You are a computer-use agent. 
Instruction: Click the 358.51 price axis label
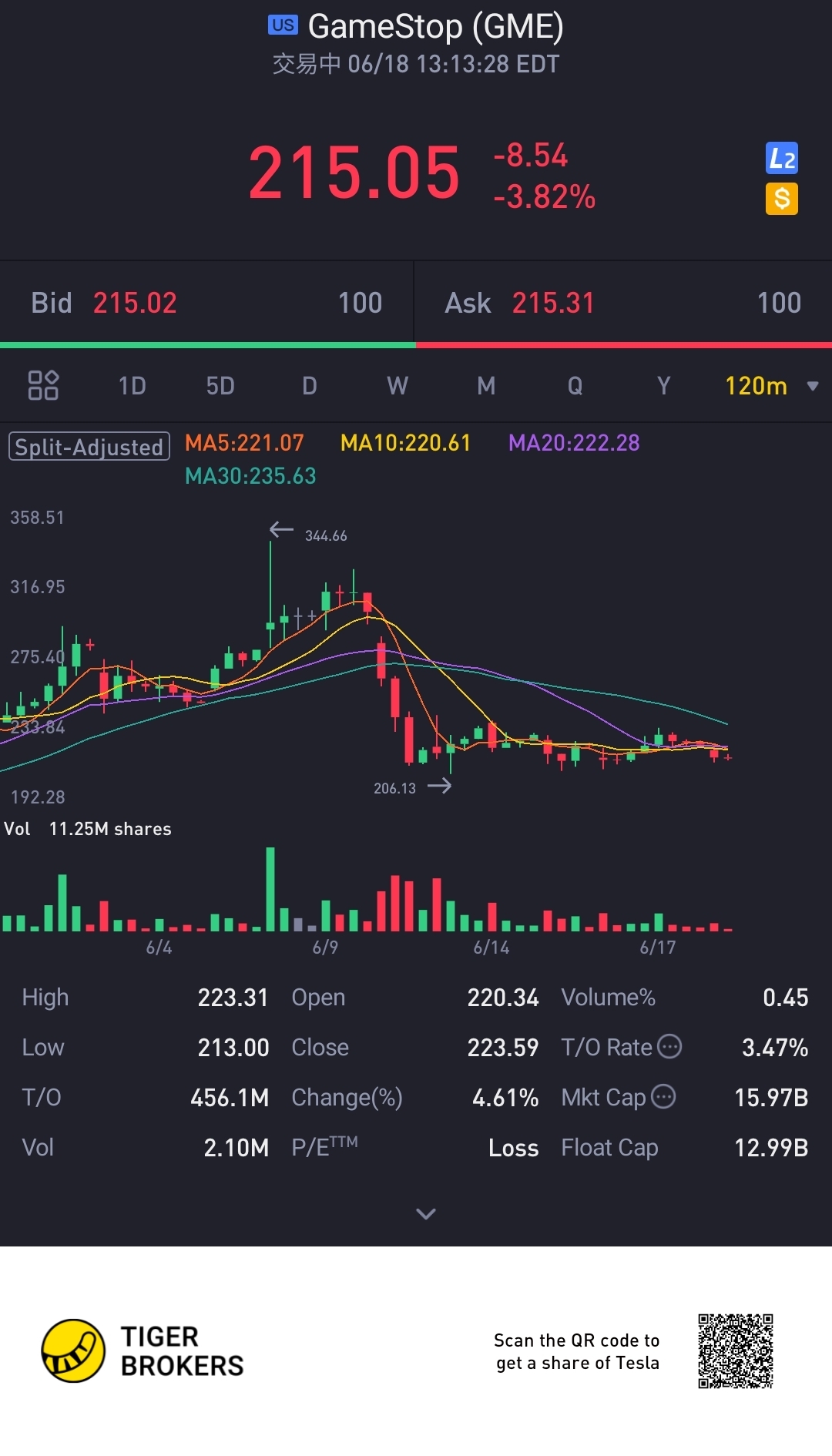tap(37, 518)
